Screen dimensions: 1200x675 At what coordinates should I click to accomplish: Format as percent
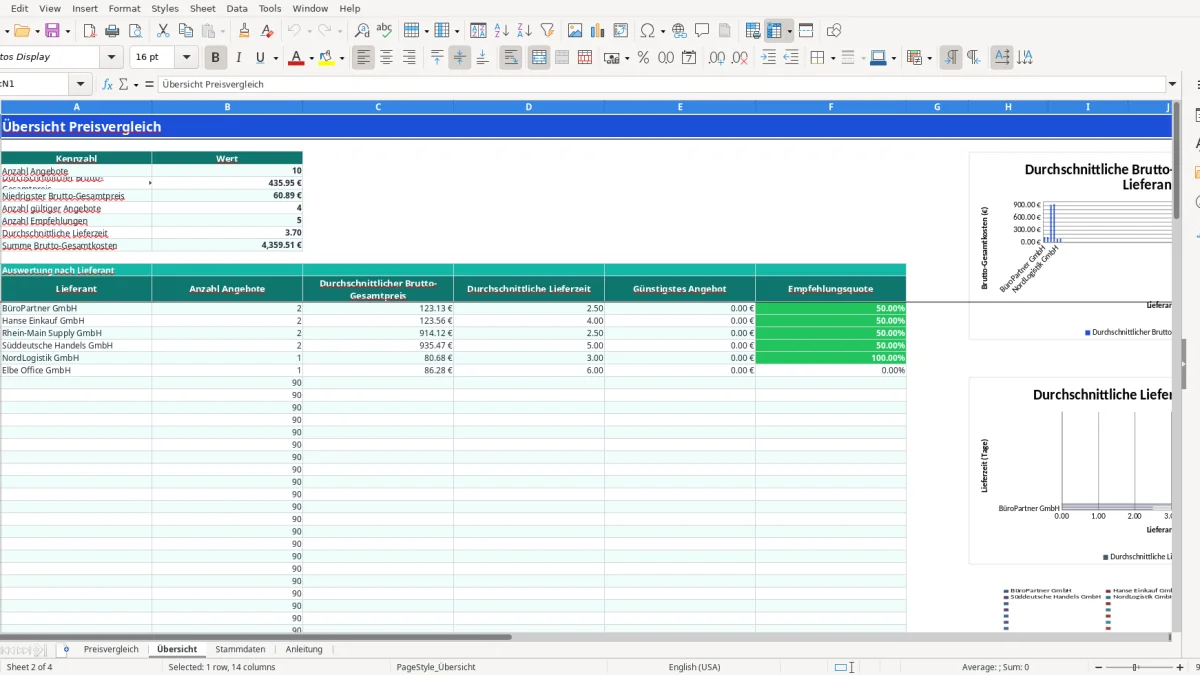pyautogui.click(x=643, y=58)
